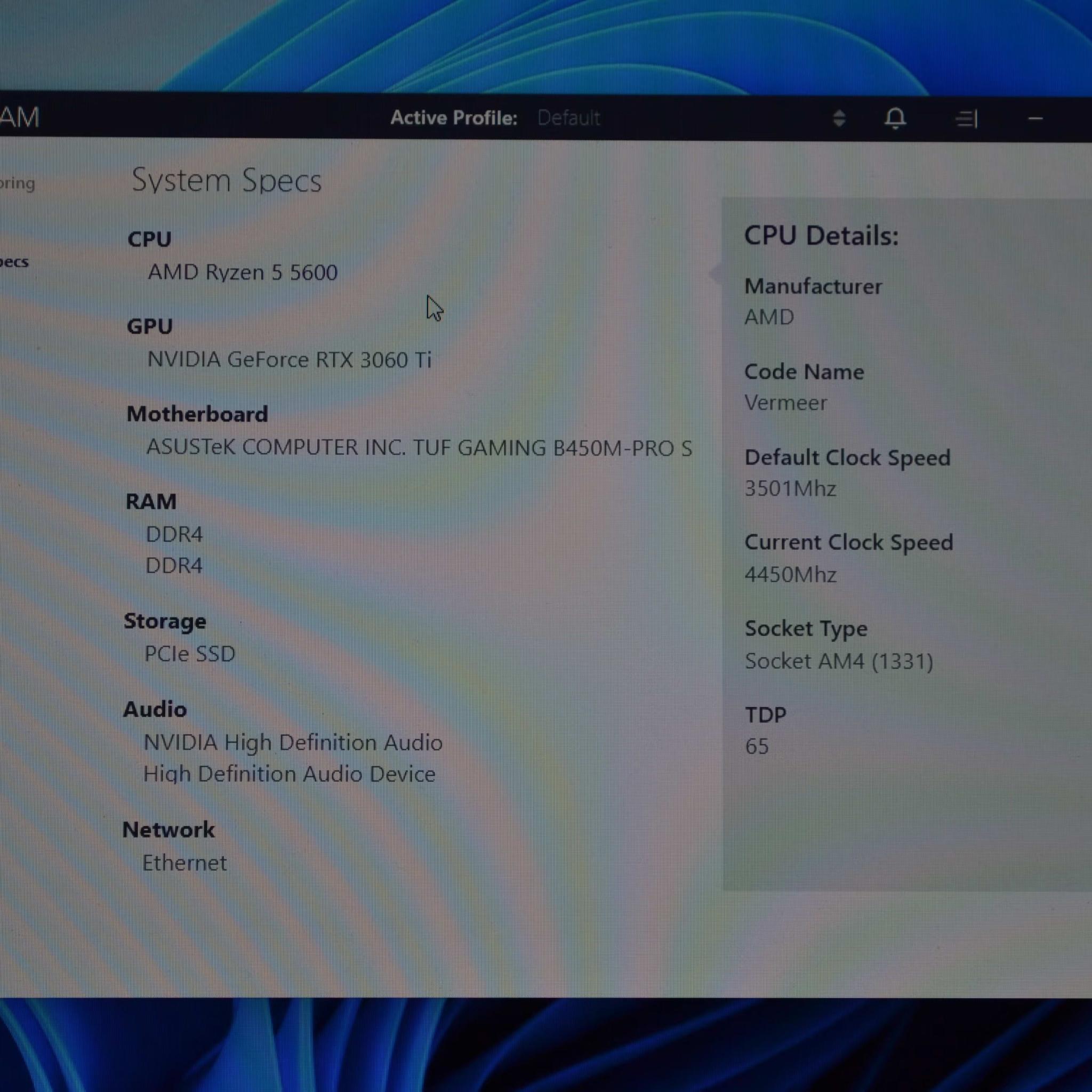
Task: Click the Code Name value Vermeer
Action: pyautogui.click(x=785, y=403)
